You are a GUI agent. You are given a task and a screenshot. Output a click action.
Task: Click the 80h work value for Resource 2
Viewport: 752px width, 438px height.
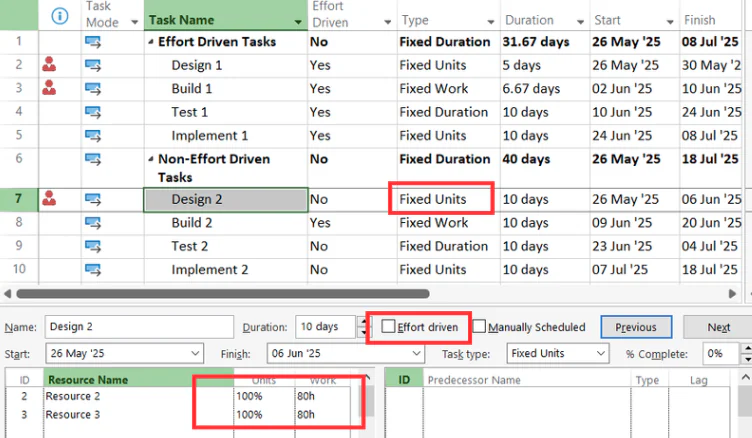[x=306, y=396]
